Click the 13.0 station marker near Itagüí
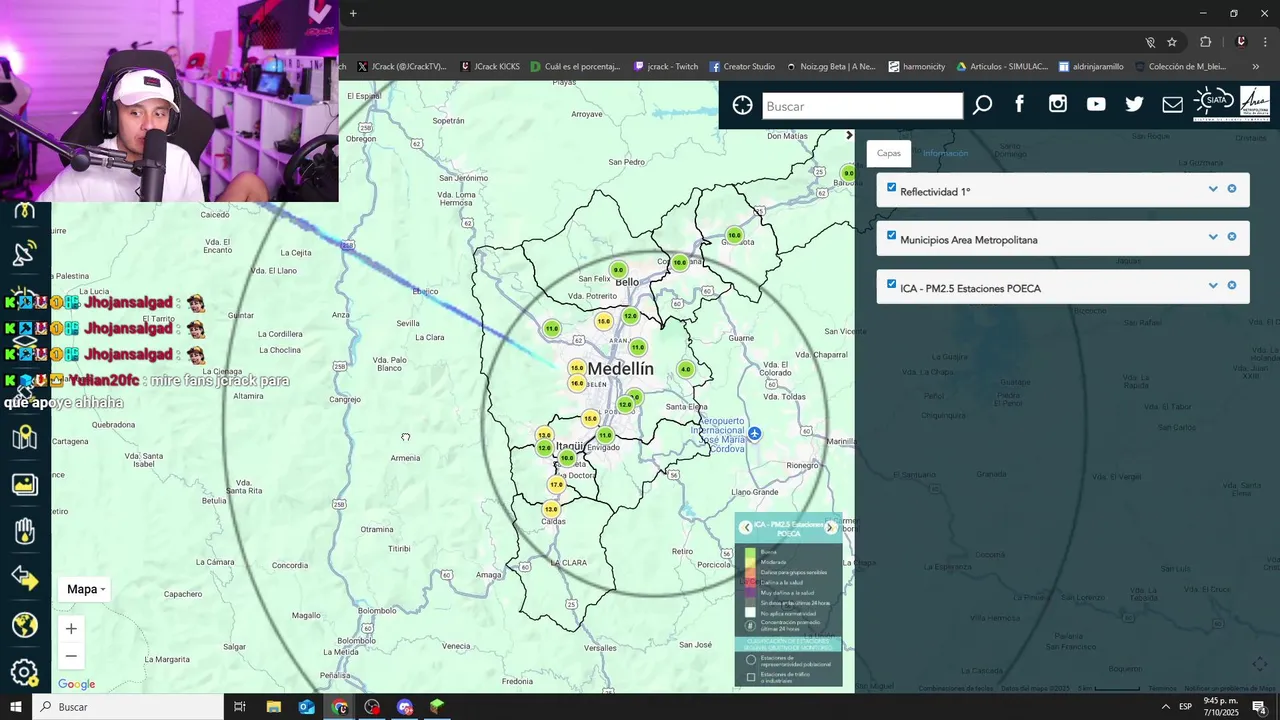This screenshot has height=720, width=1280. pos(544,435)
